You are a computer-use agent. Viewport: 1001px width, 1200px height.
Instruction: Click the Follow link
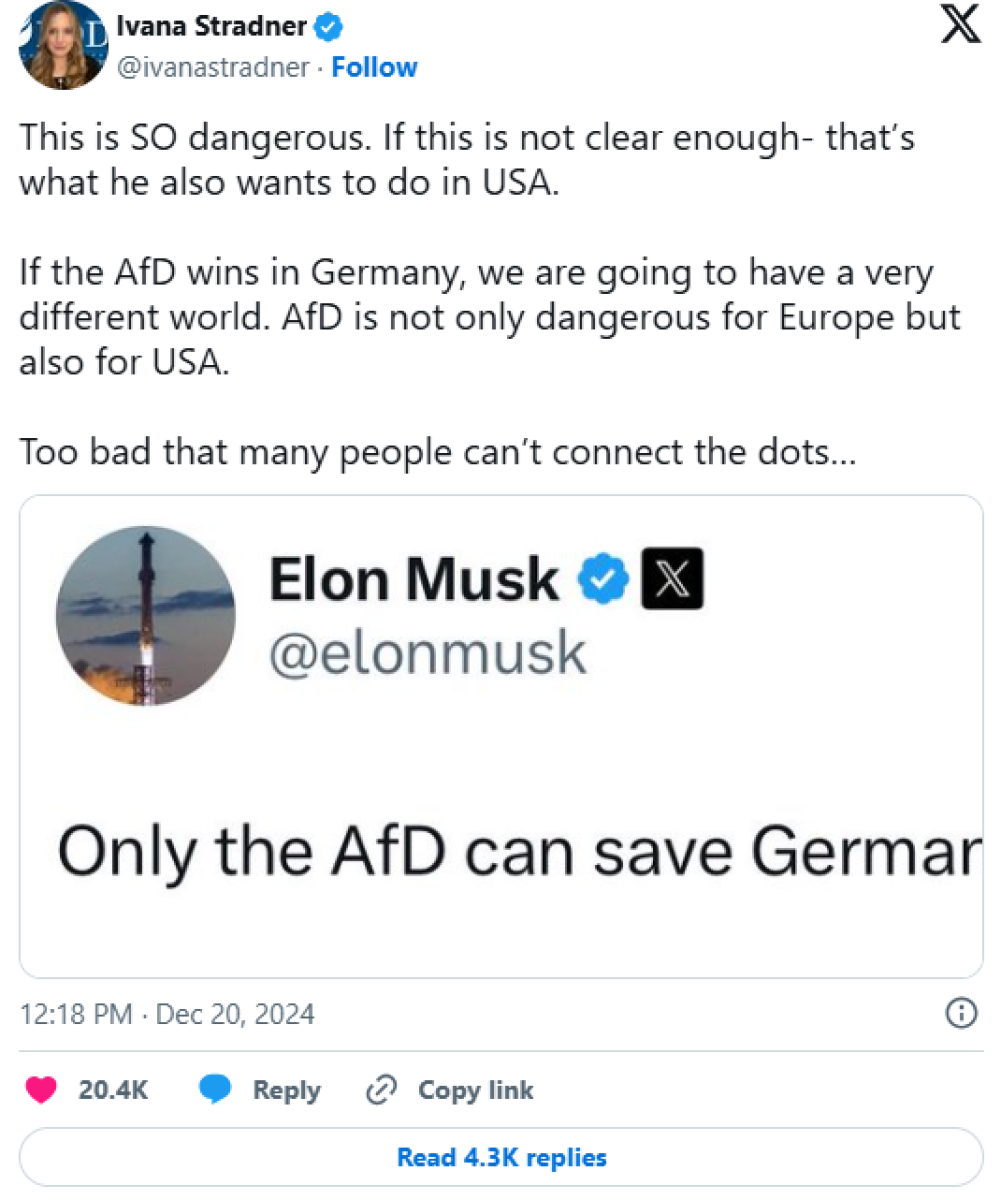[x=374, y=68]
